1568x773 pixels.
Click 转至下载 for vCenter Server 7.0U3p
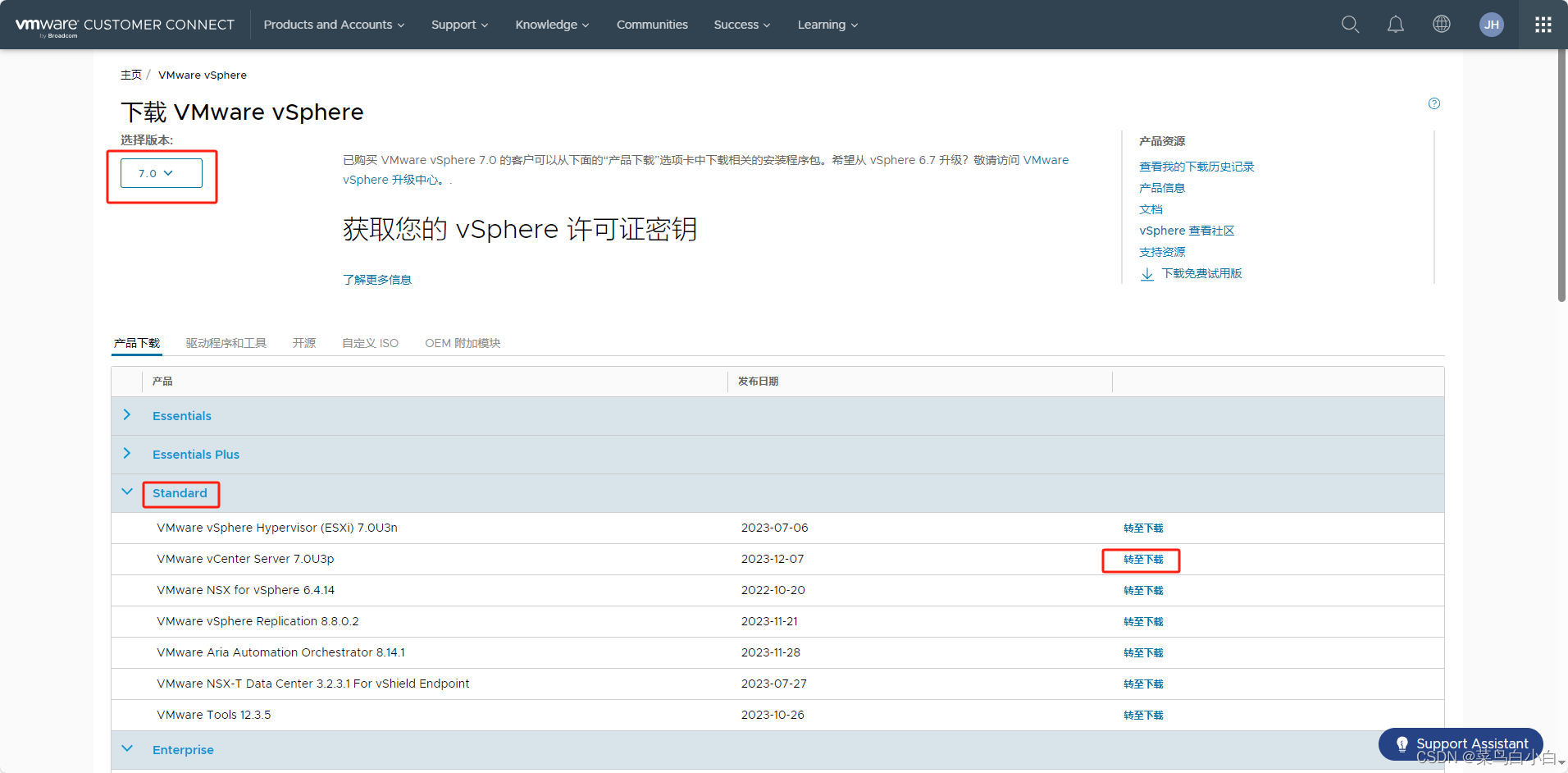tap(1143, 560)
